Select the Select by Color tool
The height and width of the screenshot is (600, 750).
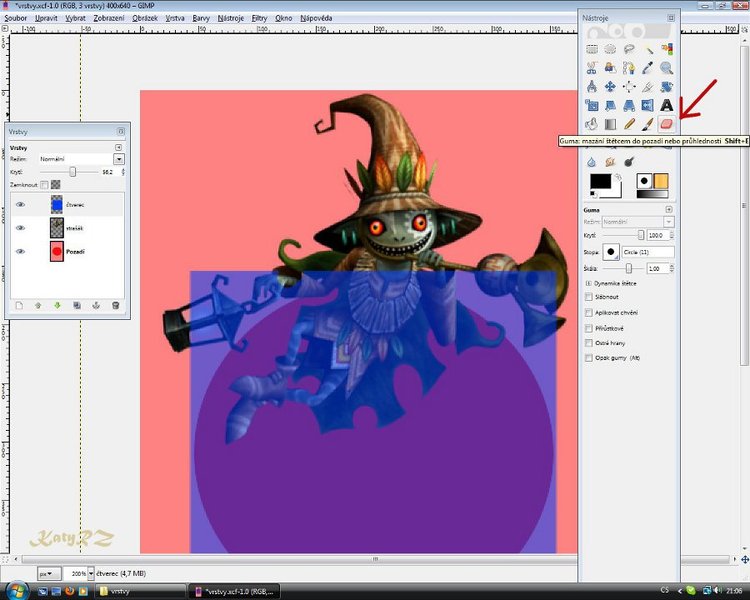(x=667, y=49)
